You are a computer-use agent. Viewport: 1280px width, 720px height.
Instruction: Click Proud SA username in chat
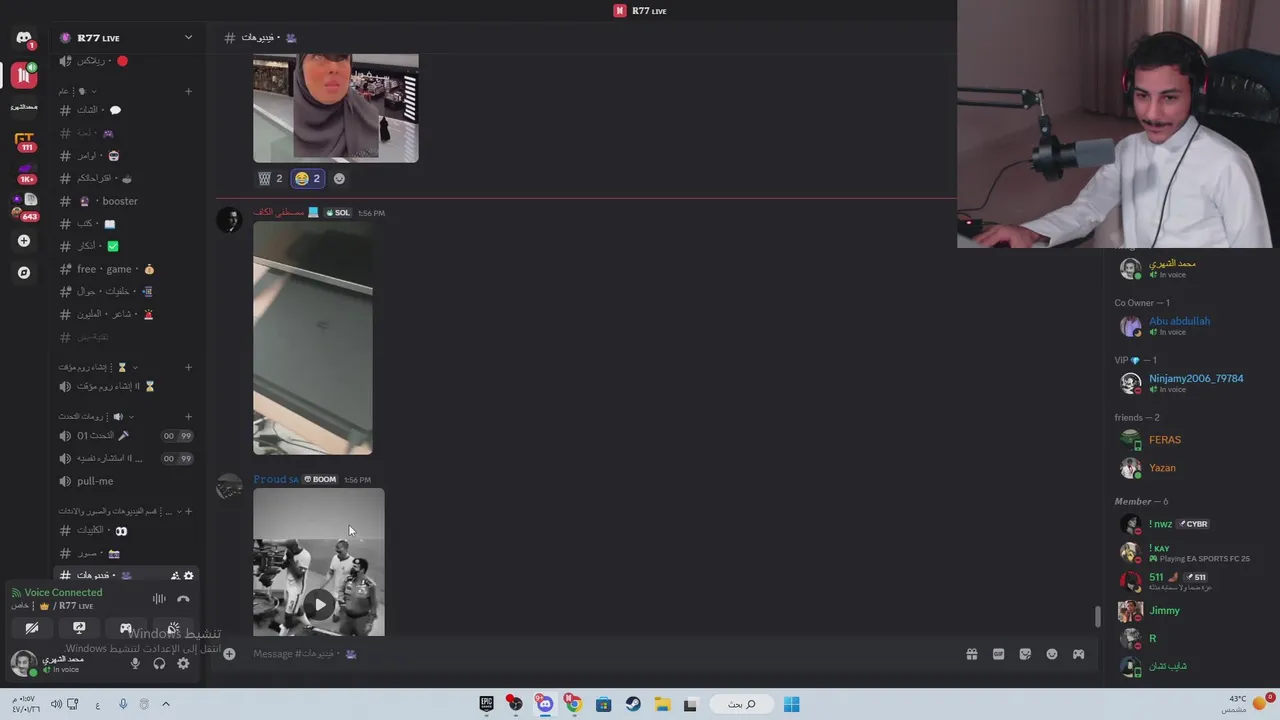pos(276,479)
